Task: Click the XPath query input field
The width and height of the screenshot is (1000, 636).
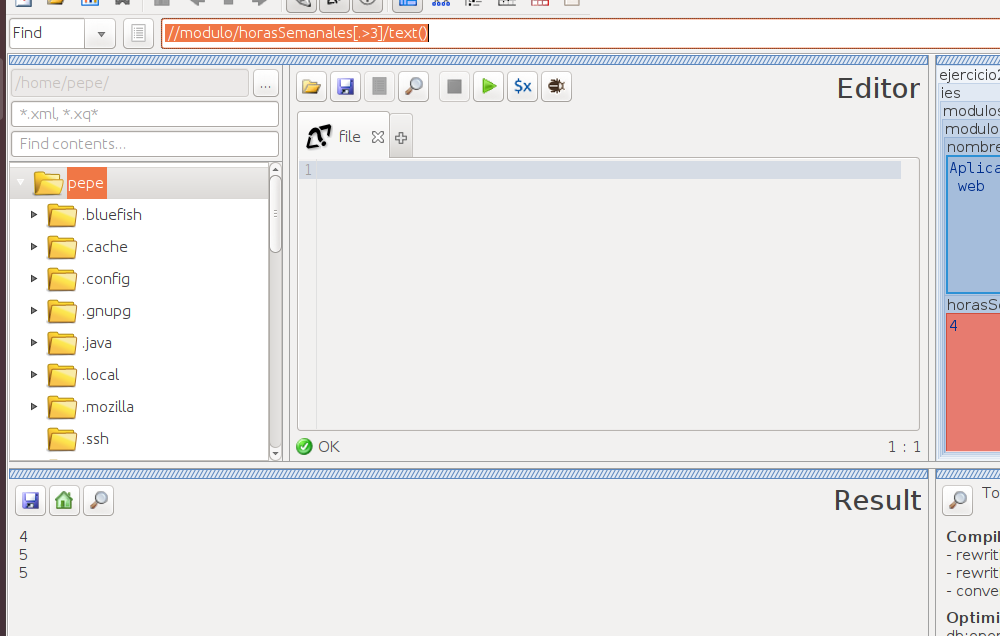Action: (x=580, y=33)
